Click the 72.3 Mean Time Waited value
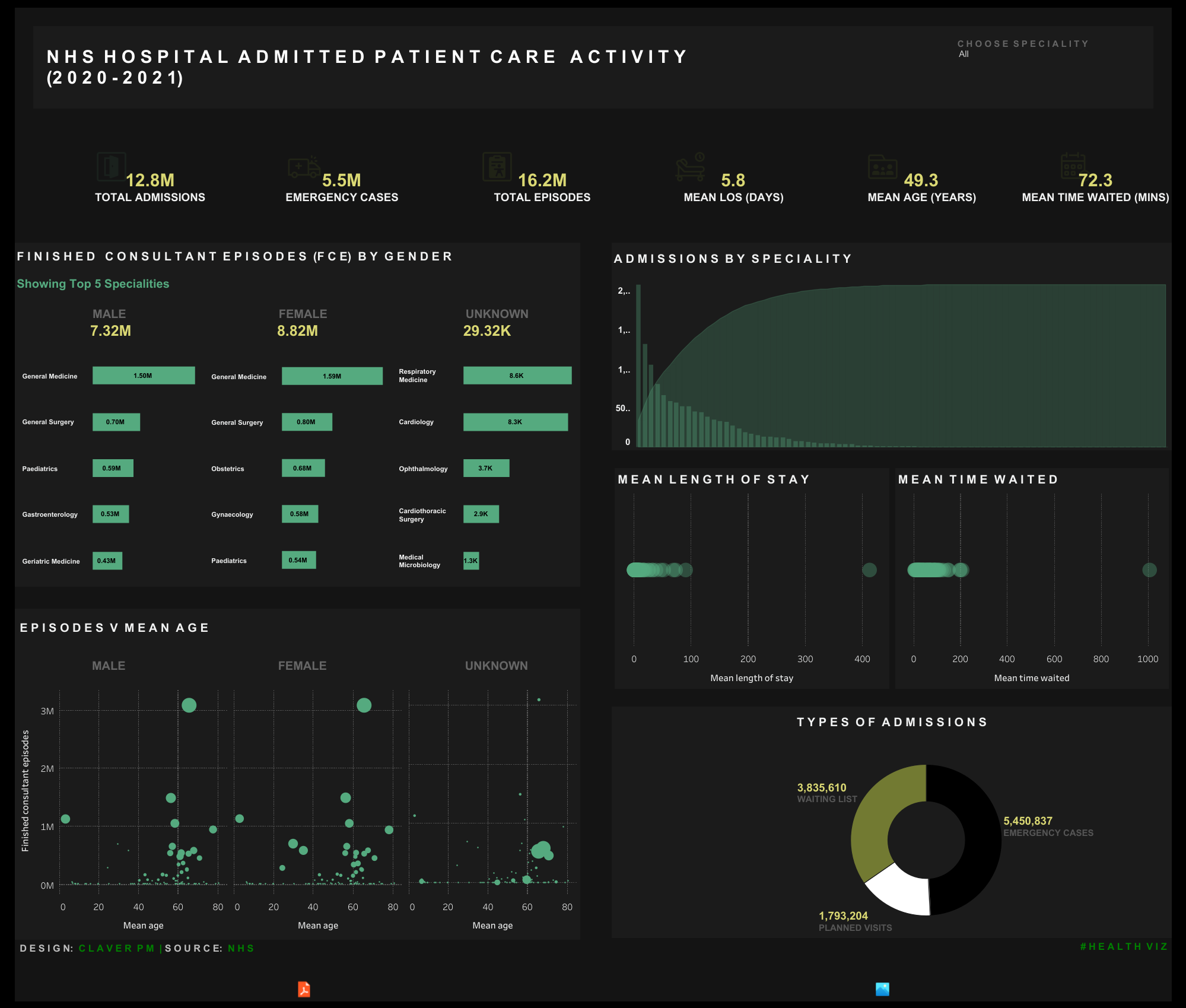Image resolution: width=1186 pixels, height=1008 pixels. [x=1095, y=180]
